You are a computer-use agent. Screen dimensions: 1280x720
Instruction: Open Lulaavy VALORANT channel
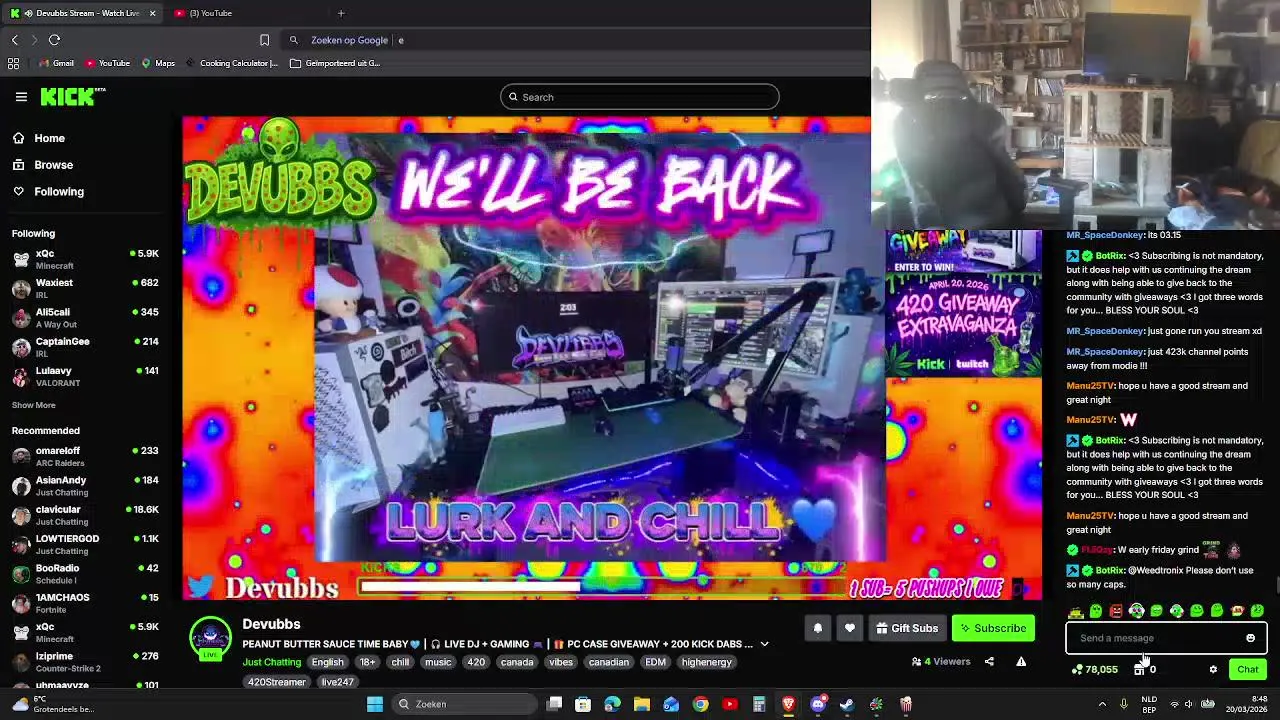(x=85, y=377)
